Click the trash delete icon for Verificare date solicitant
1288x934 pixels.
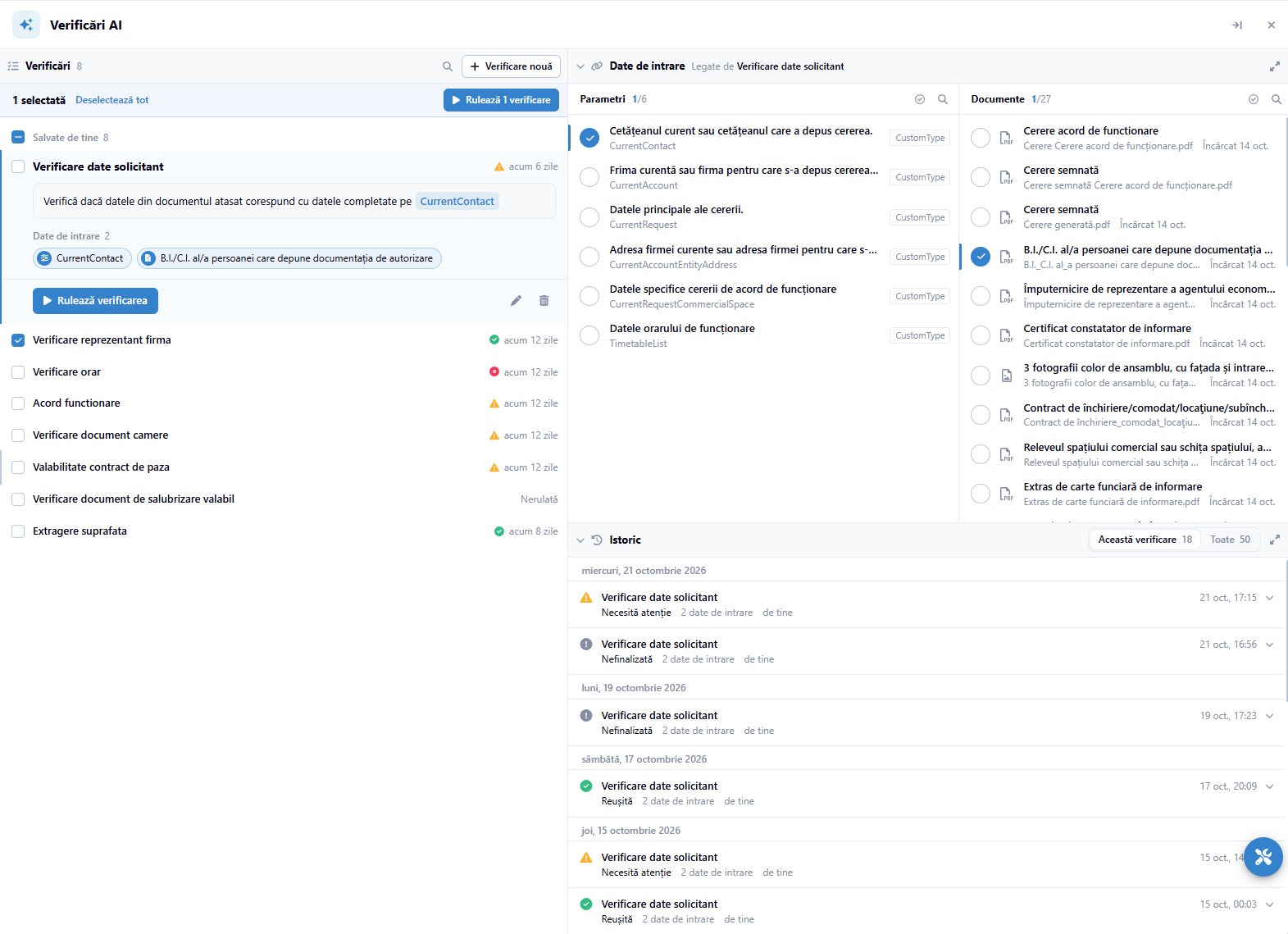click(x=544, y=301)
